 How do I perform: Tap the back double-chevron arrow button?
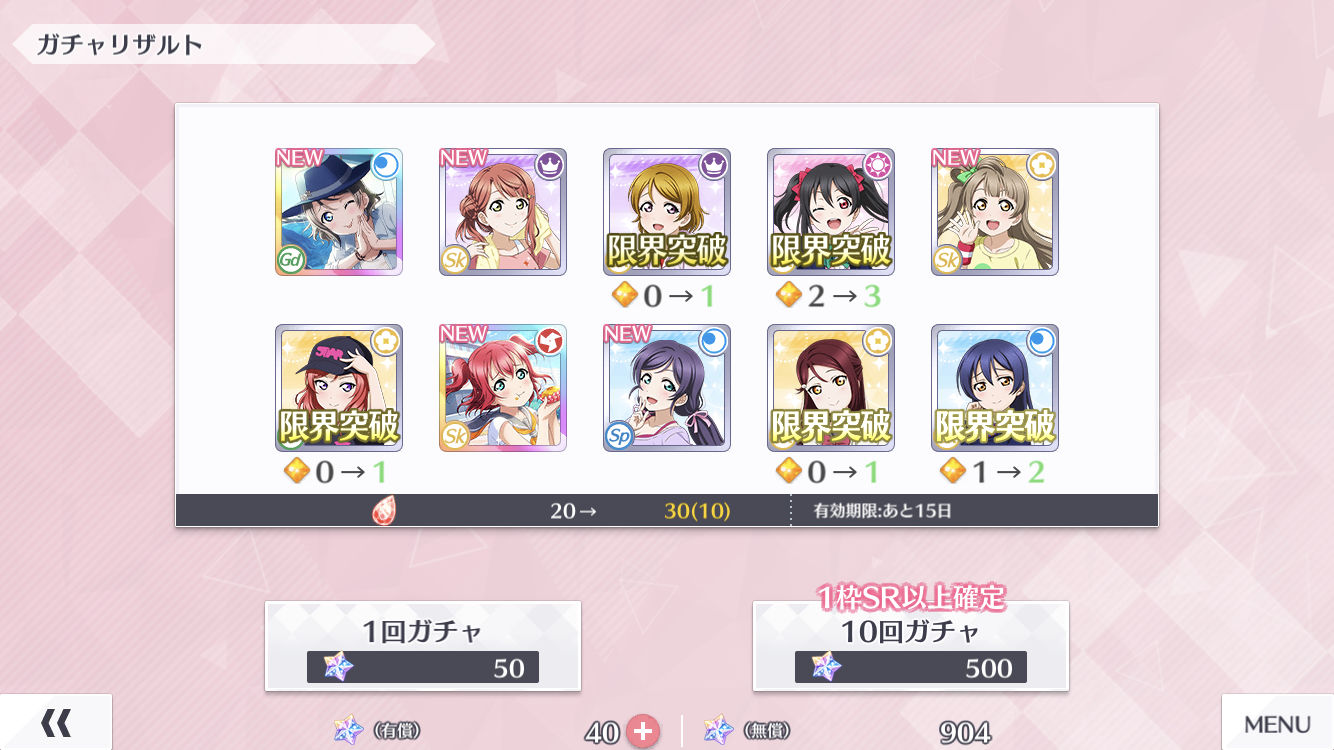point(56,722)
